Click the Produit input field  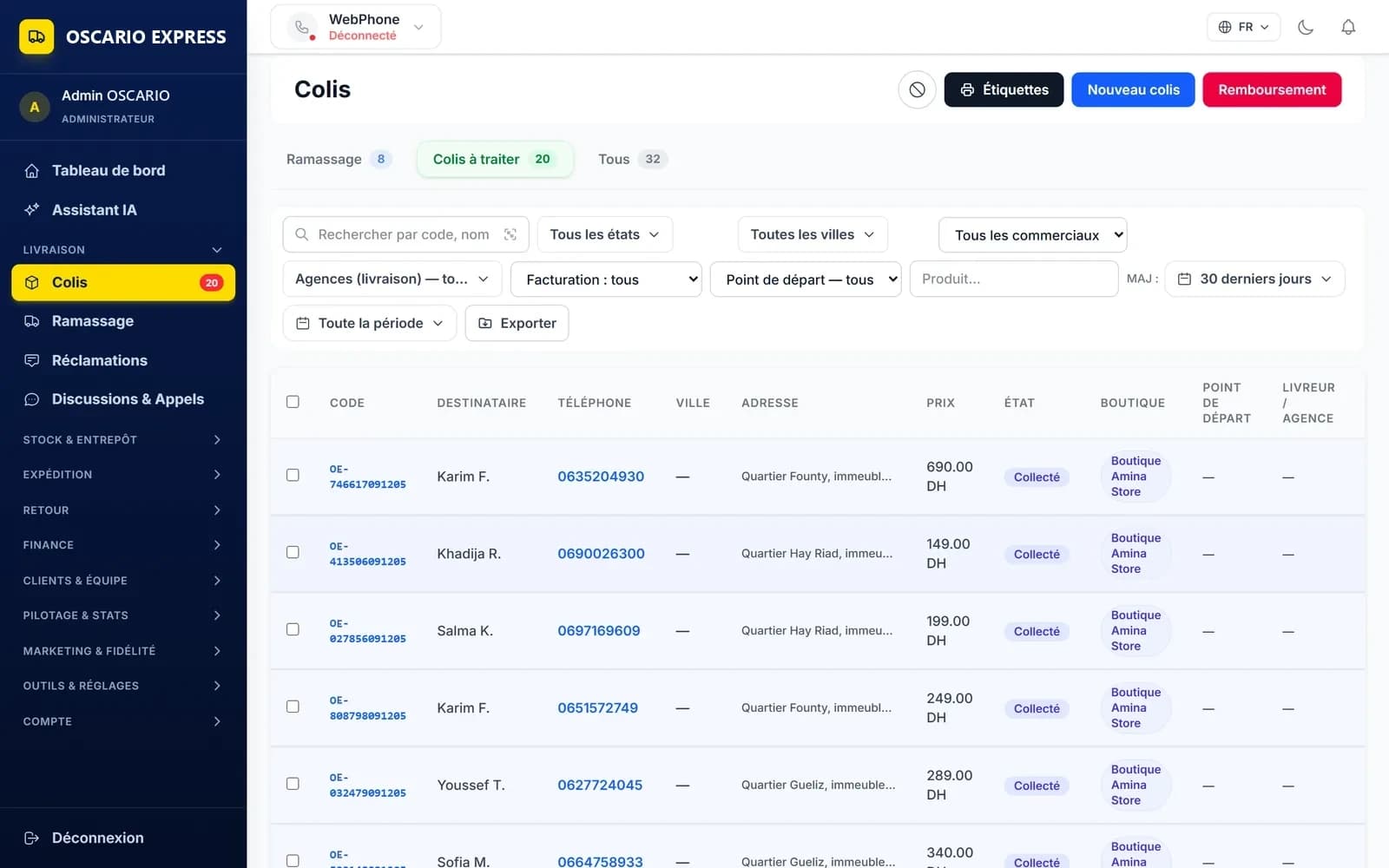point(1013,279)
